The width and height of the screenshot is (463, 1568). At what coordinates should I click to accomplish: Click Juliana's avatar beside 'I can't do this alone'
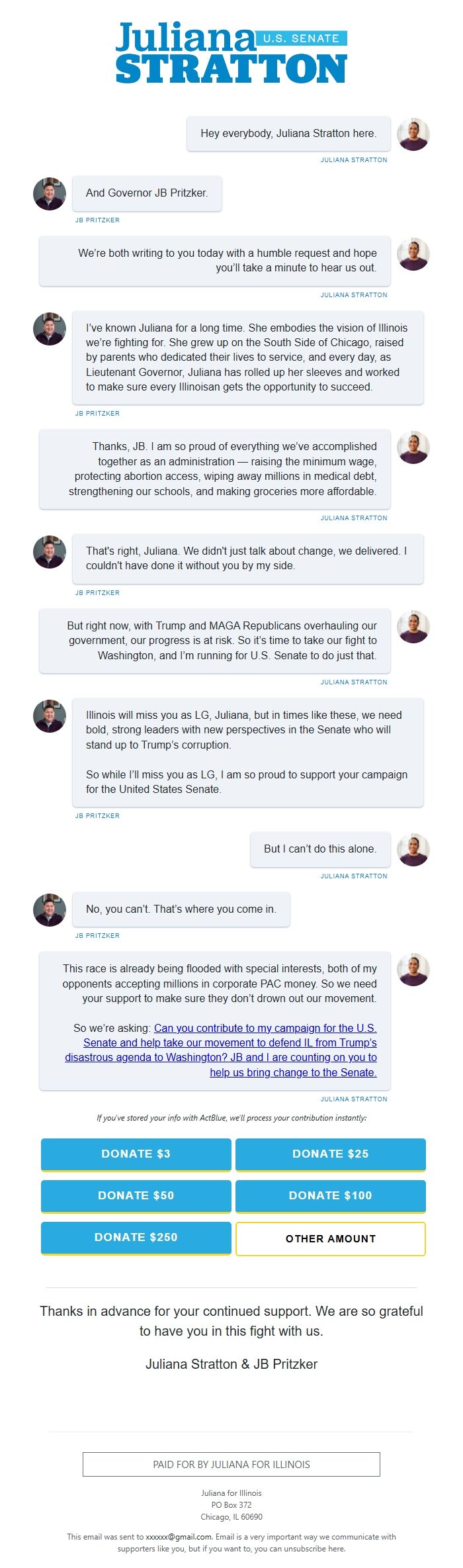[x=413, y=850]
